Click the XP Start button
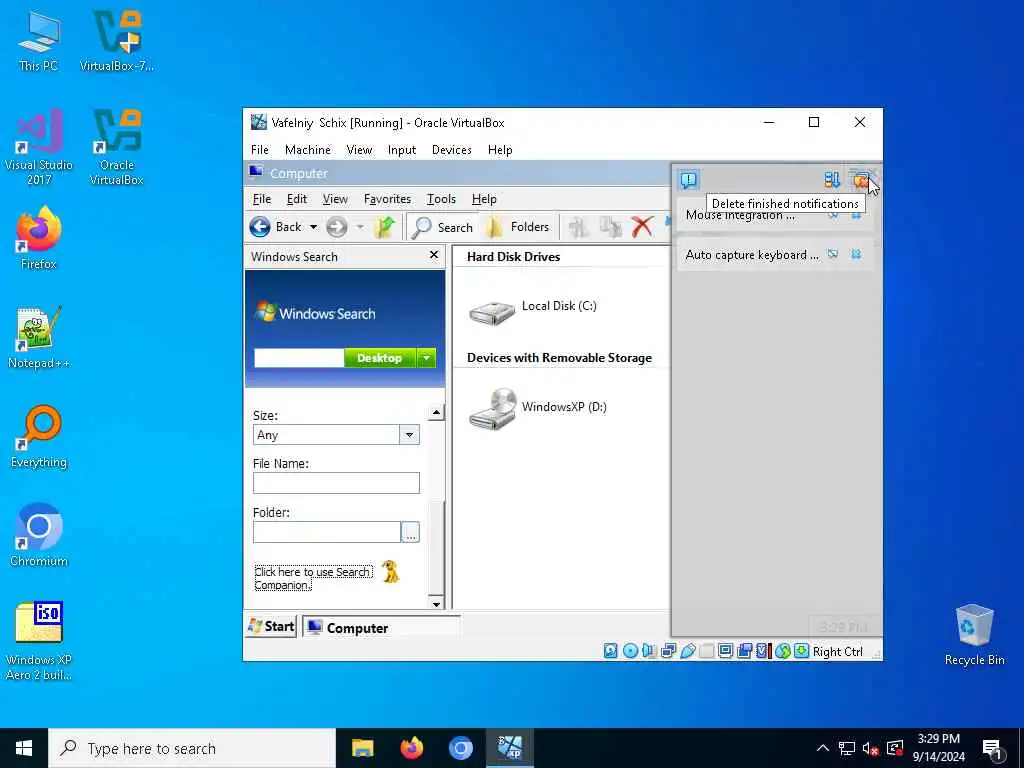Viewport: 1024px width, 768px height. pyautogui.click(x=272, y=627)
